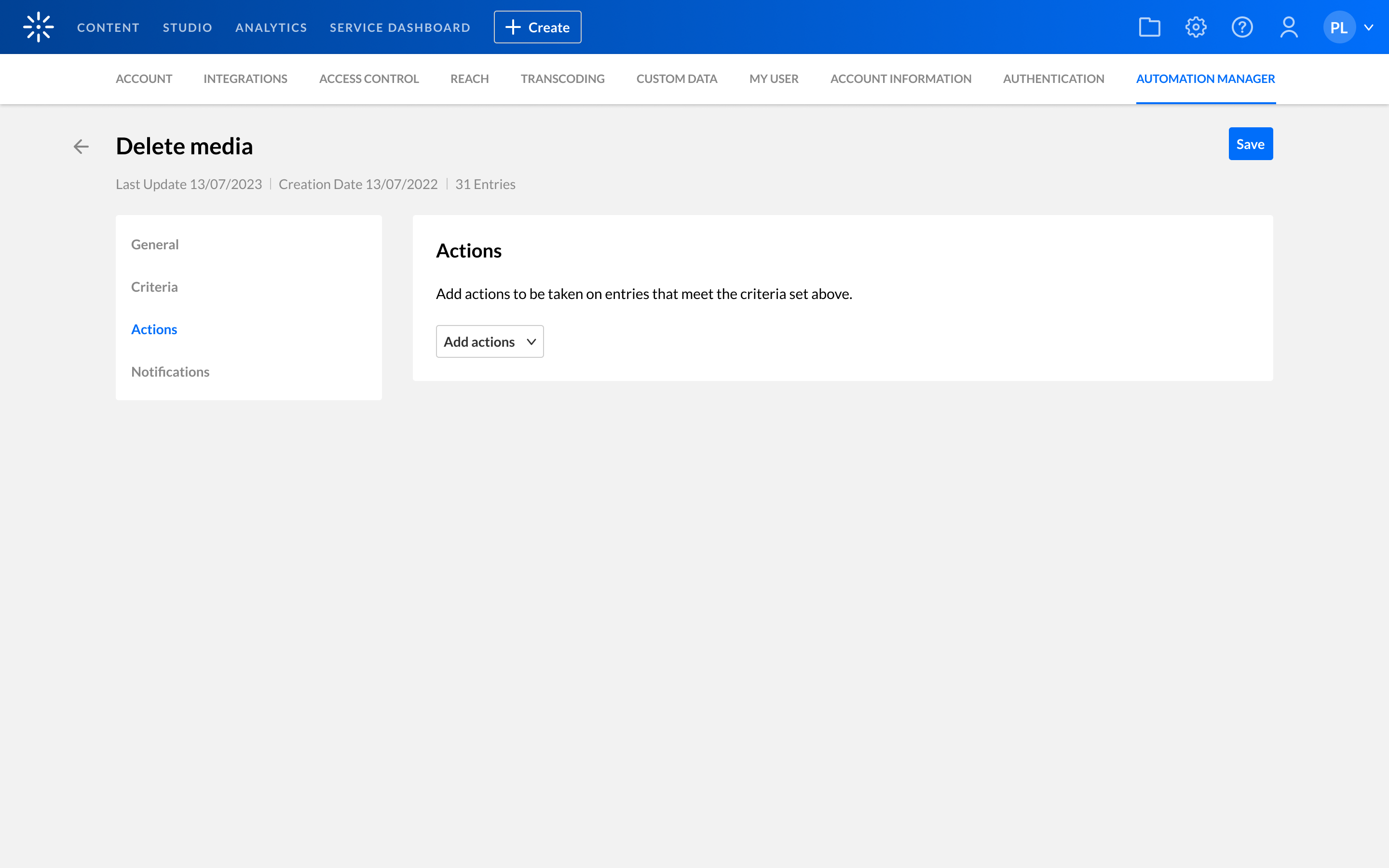Open the Notifications section
1389x868 pixels.
170,372
